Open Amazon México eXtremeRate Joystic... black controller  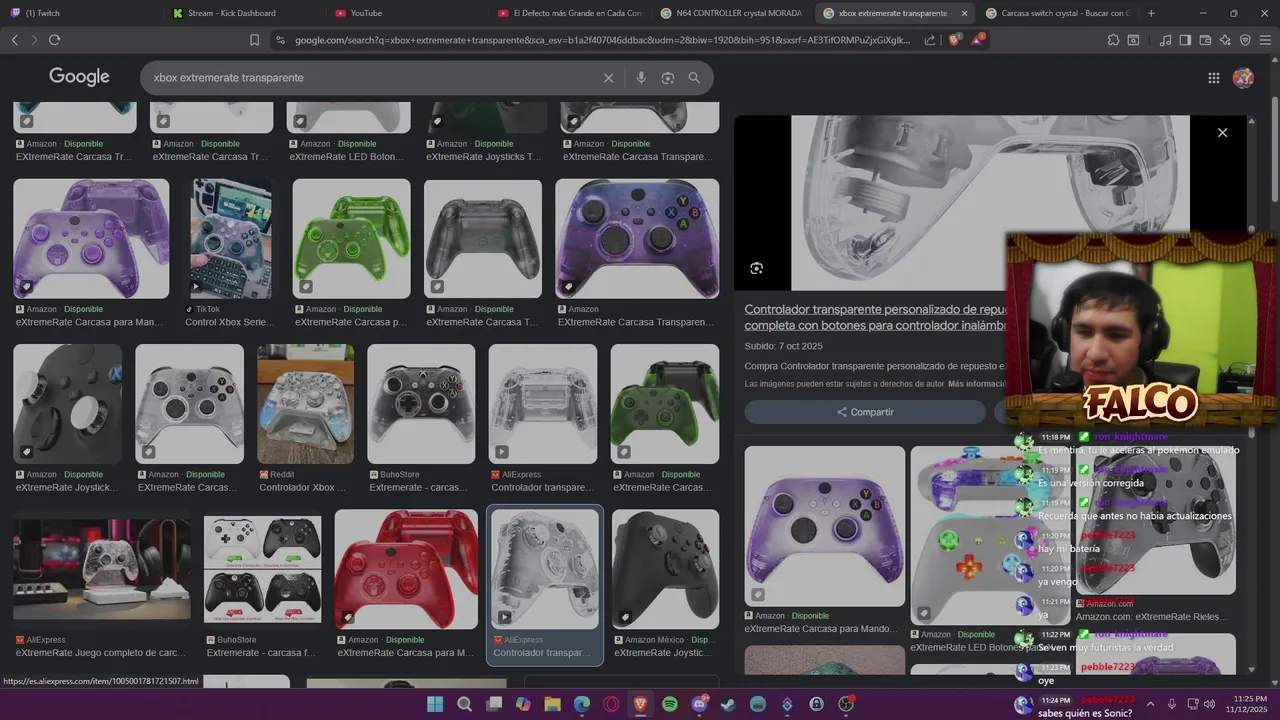coord(665,569)
